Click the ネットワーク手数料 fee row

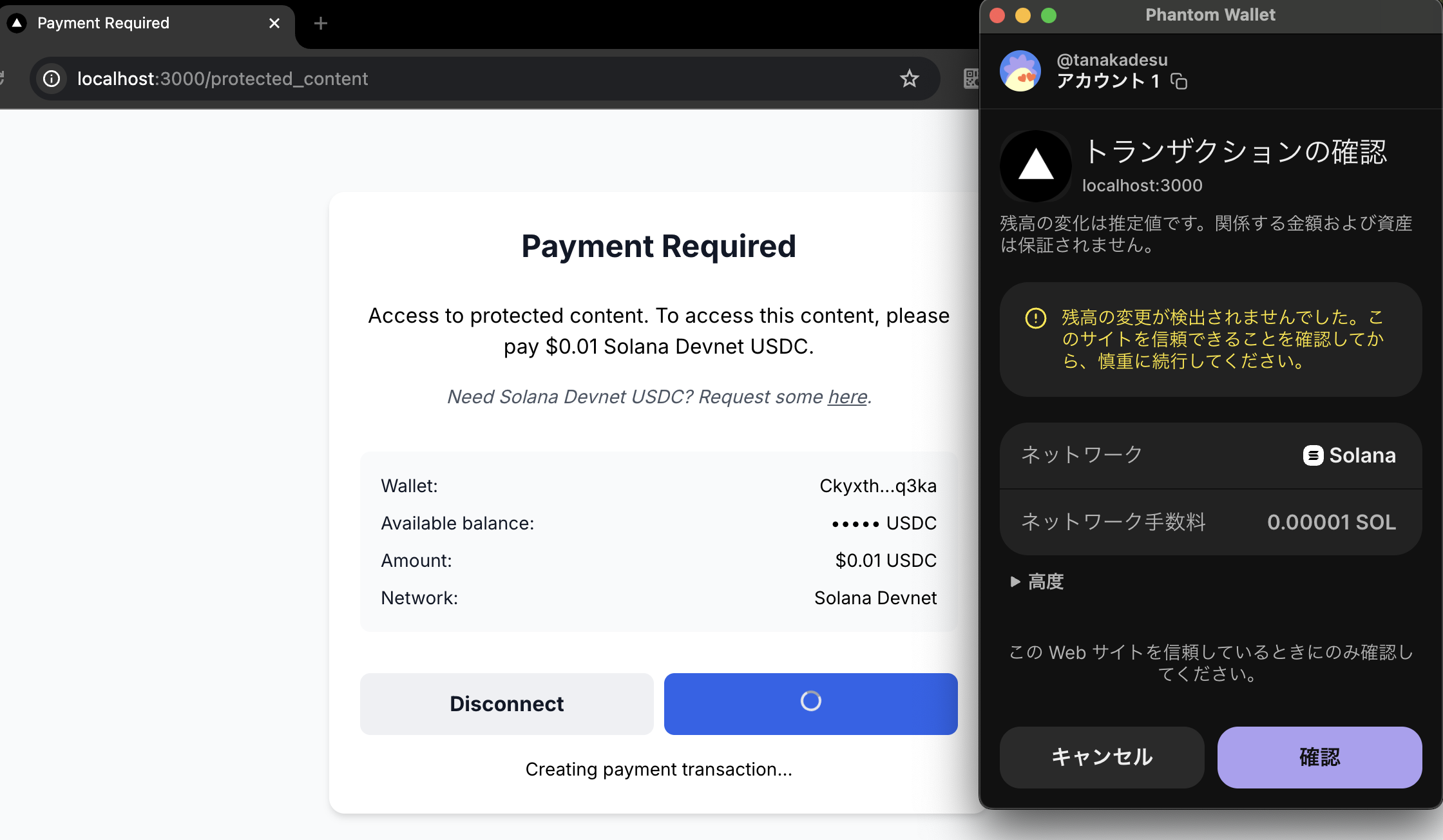(x=1210, y=522)
